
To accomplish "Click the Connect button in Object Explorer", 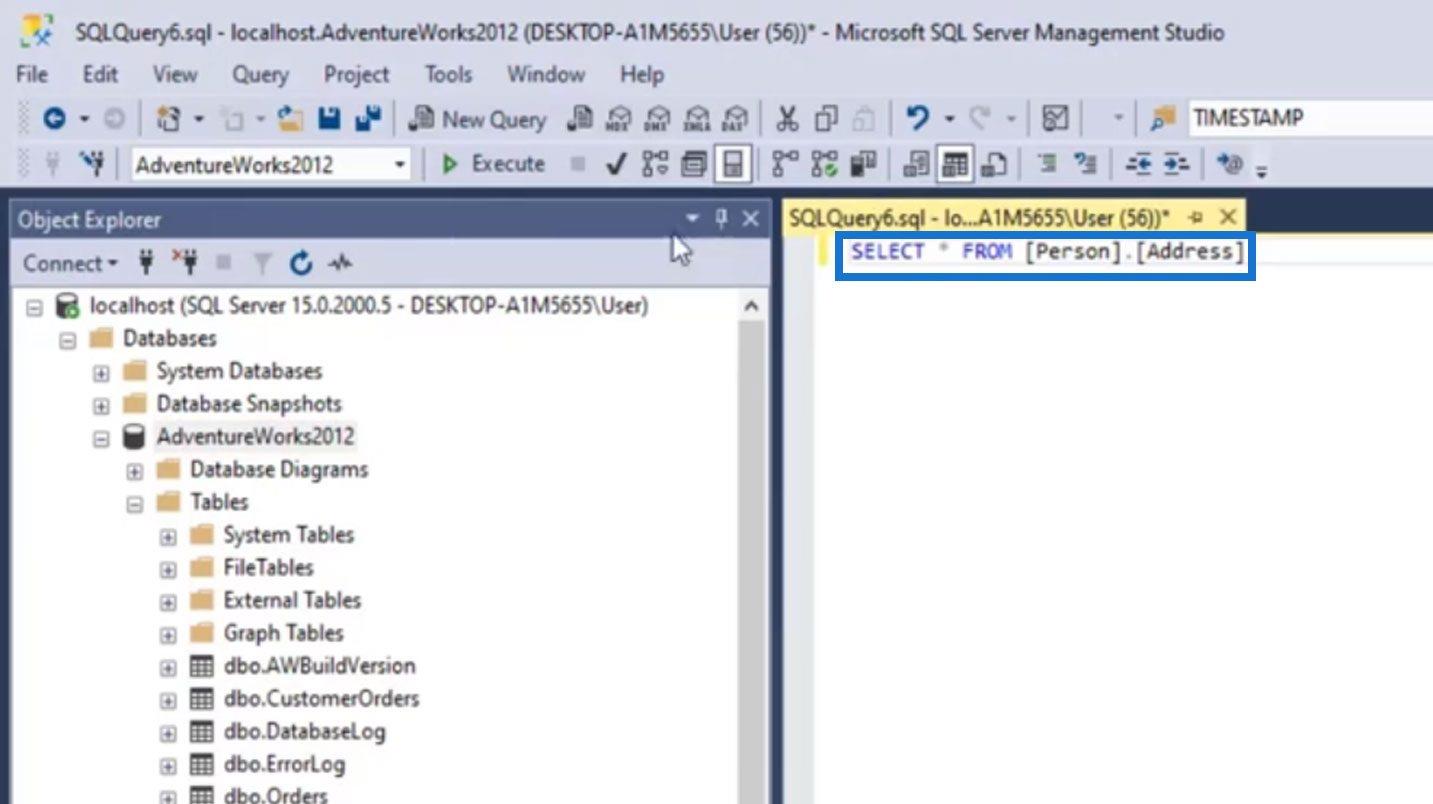I will tap(70, 263).
